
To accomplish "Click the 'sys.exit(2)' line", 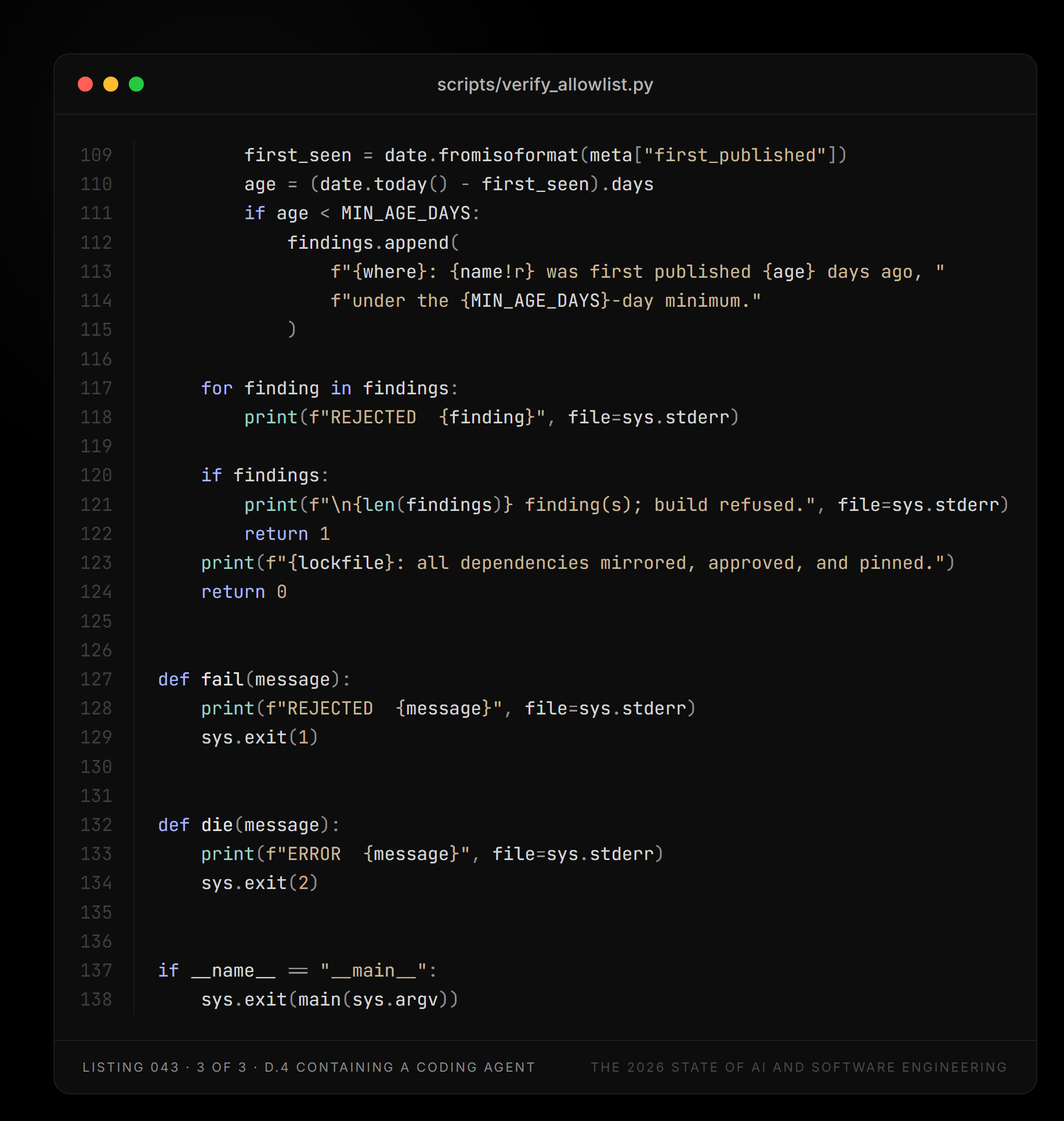I will click(259, 883).
